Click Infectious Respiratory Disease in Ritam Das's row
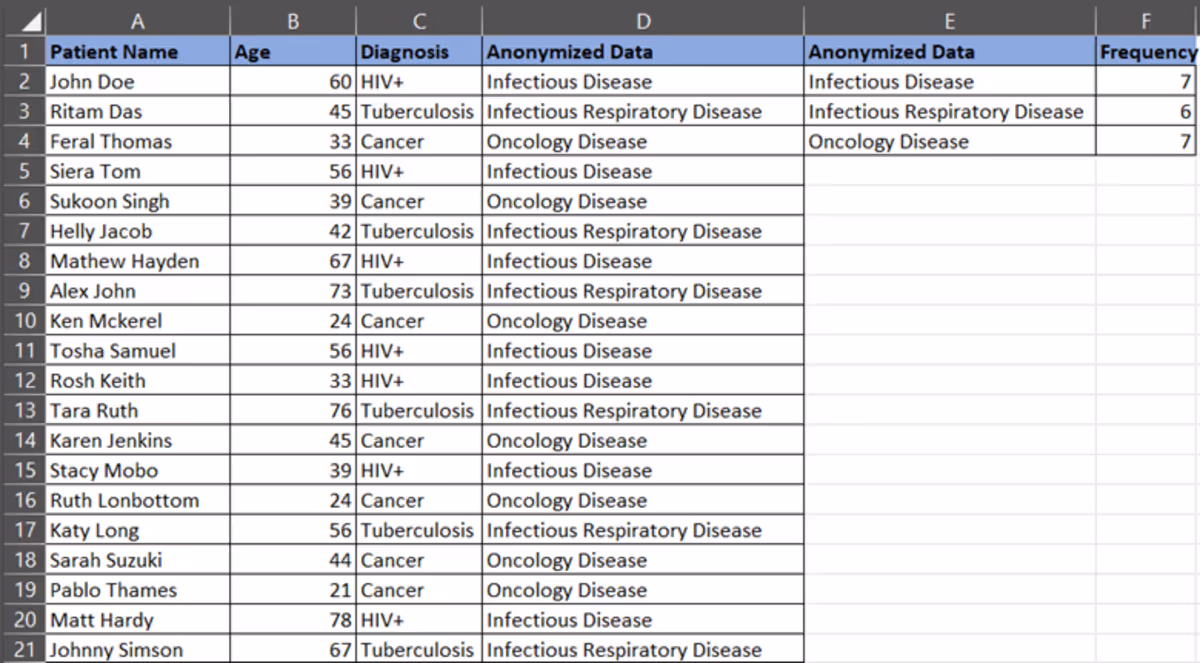The width and height of the screenshot is (1200, 663). [643, 112]
